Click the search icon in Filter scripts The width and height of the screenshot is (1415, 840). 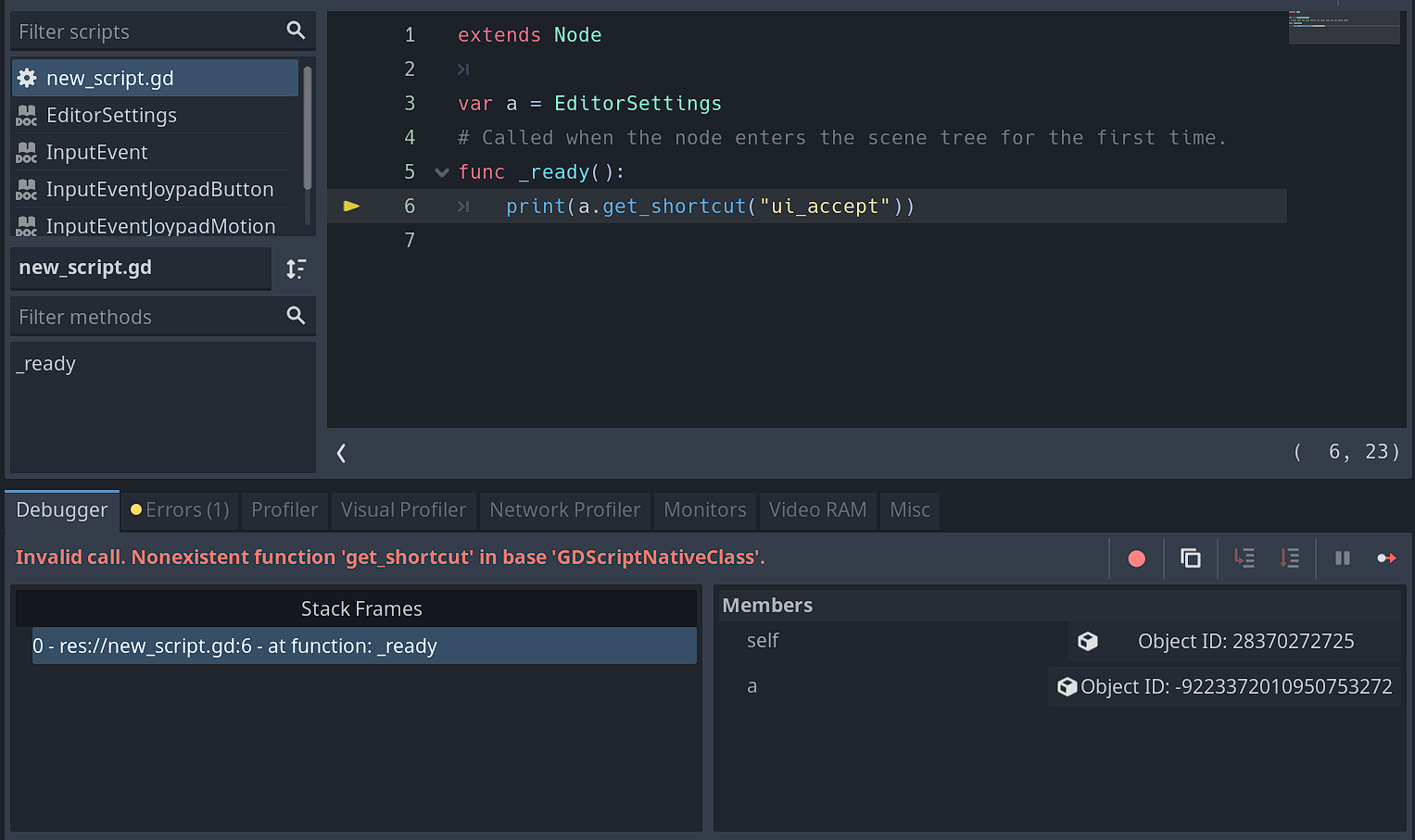click(295, 30)
